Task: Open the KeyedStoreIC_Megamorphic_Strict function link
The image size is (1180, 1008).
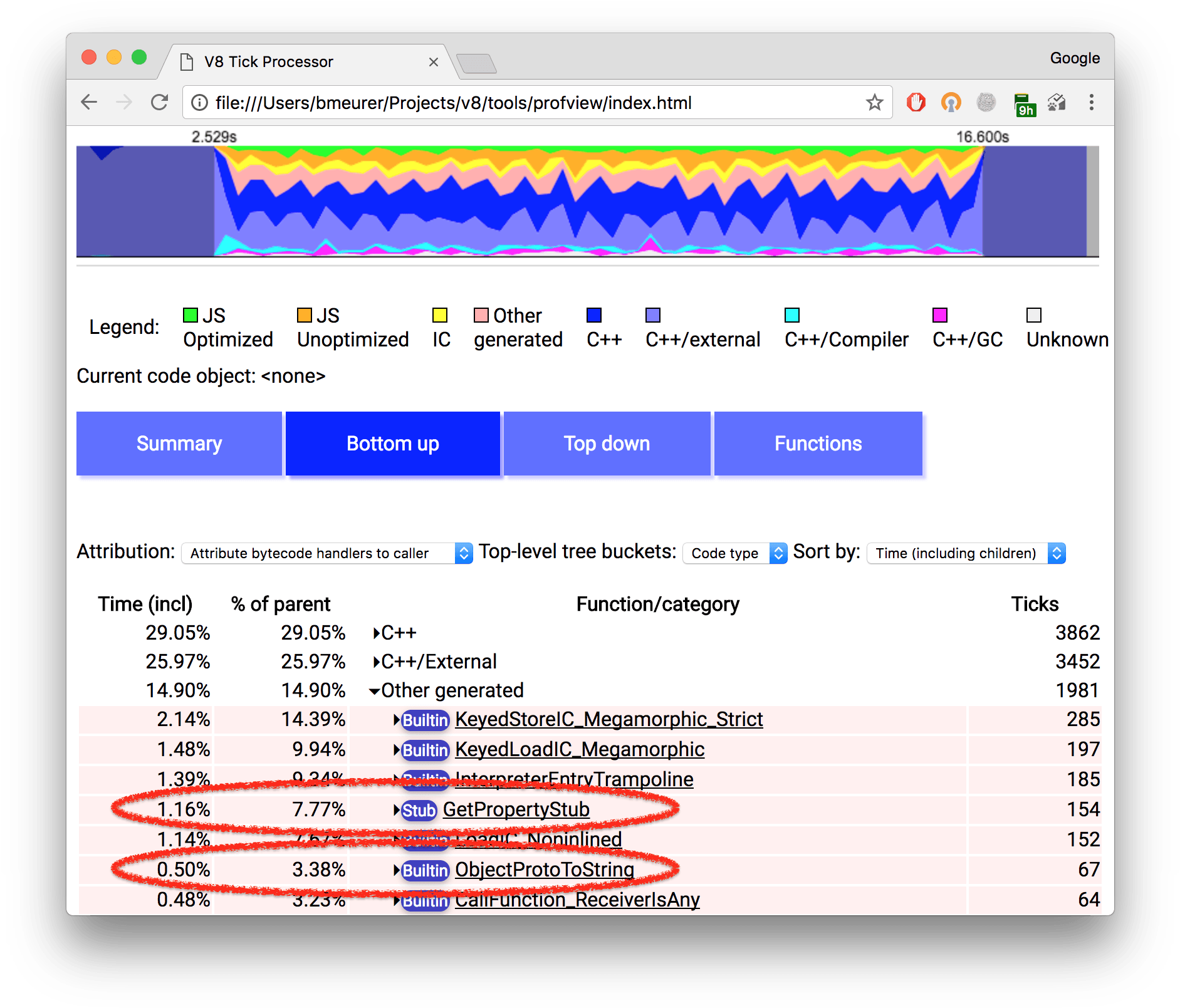Action: pos(608,719)
